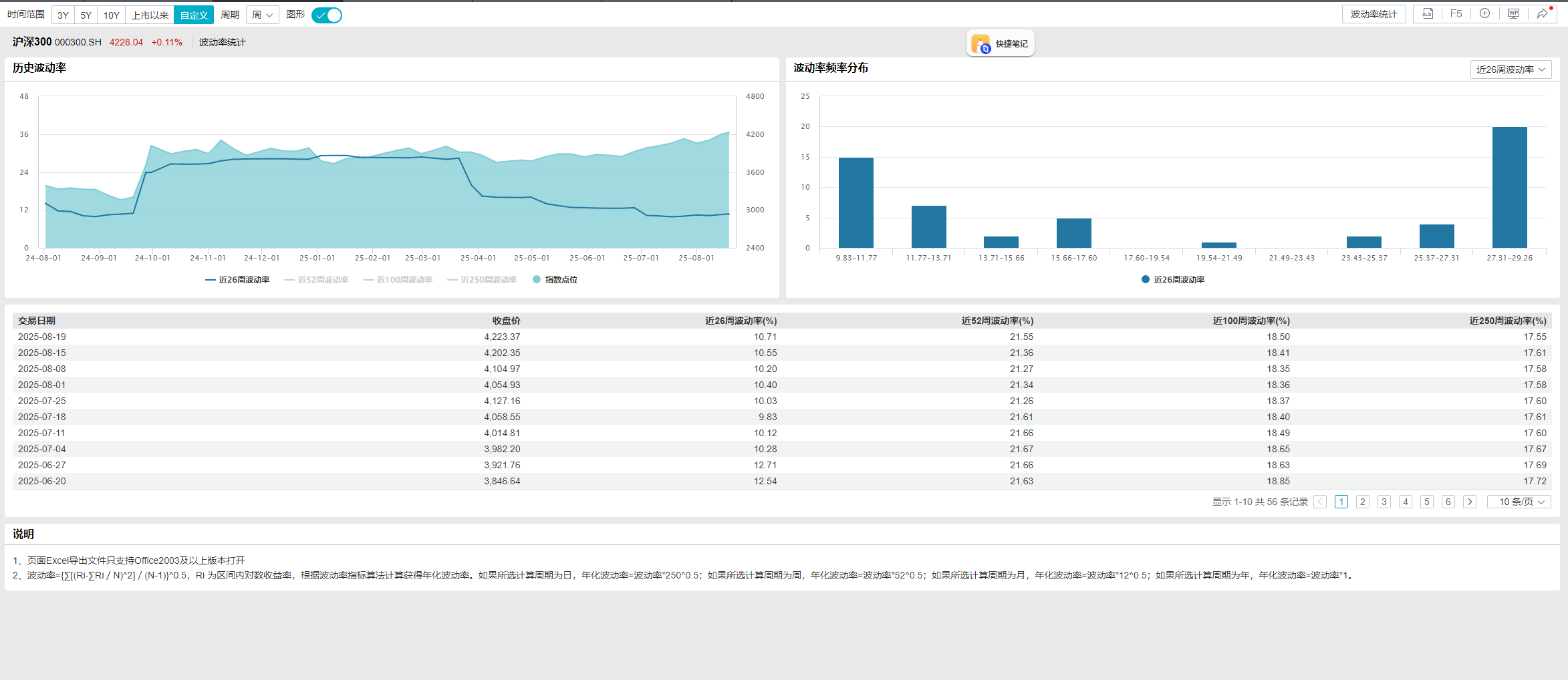Export data with the XLS icon
This screenshot has height=680, width=1568.
[x=1427, y=14]
